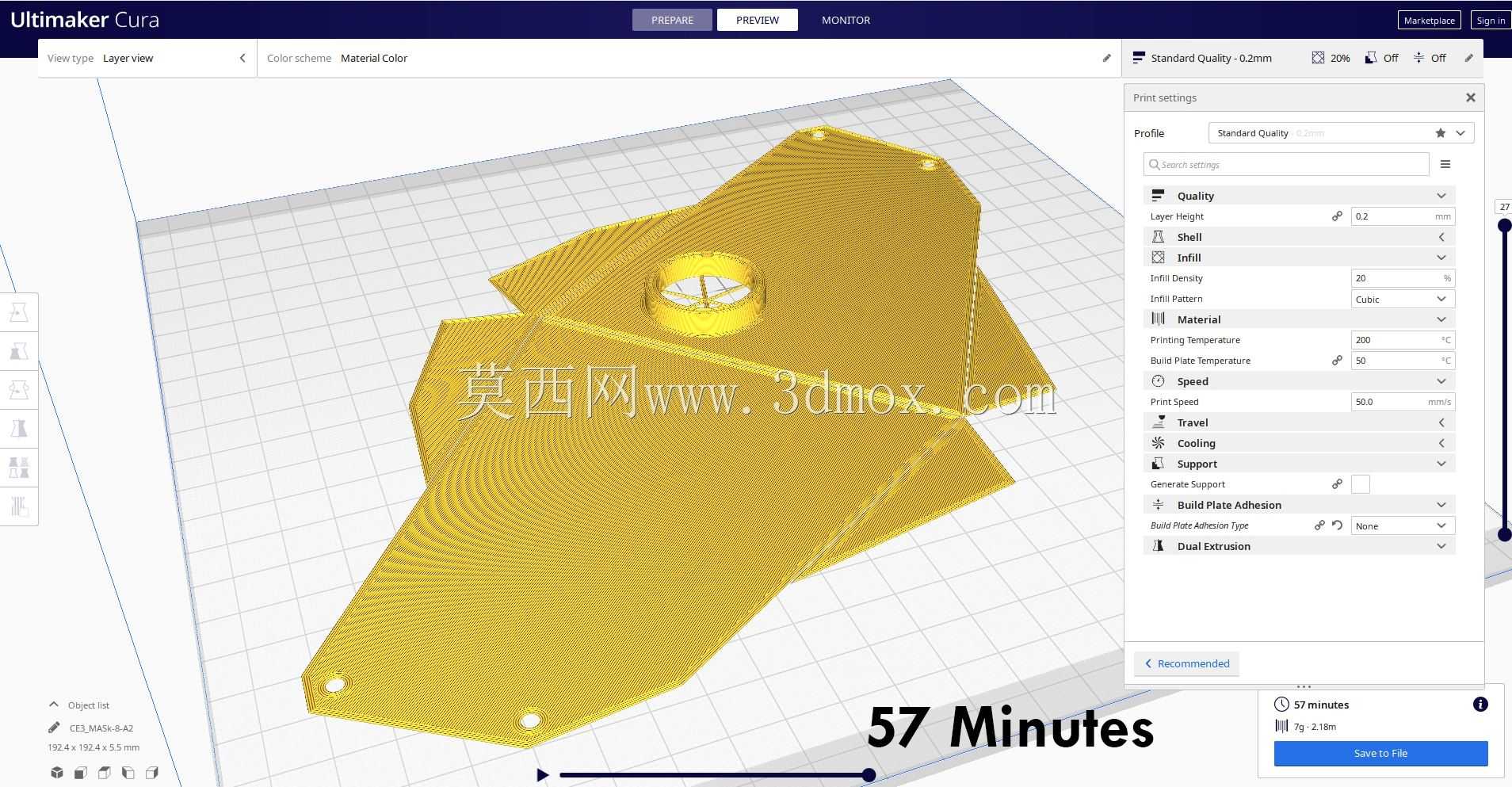Edit the Infill Density value
The height and width of the screenshot is (787, 1512).
tap(1403, 278)
